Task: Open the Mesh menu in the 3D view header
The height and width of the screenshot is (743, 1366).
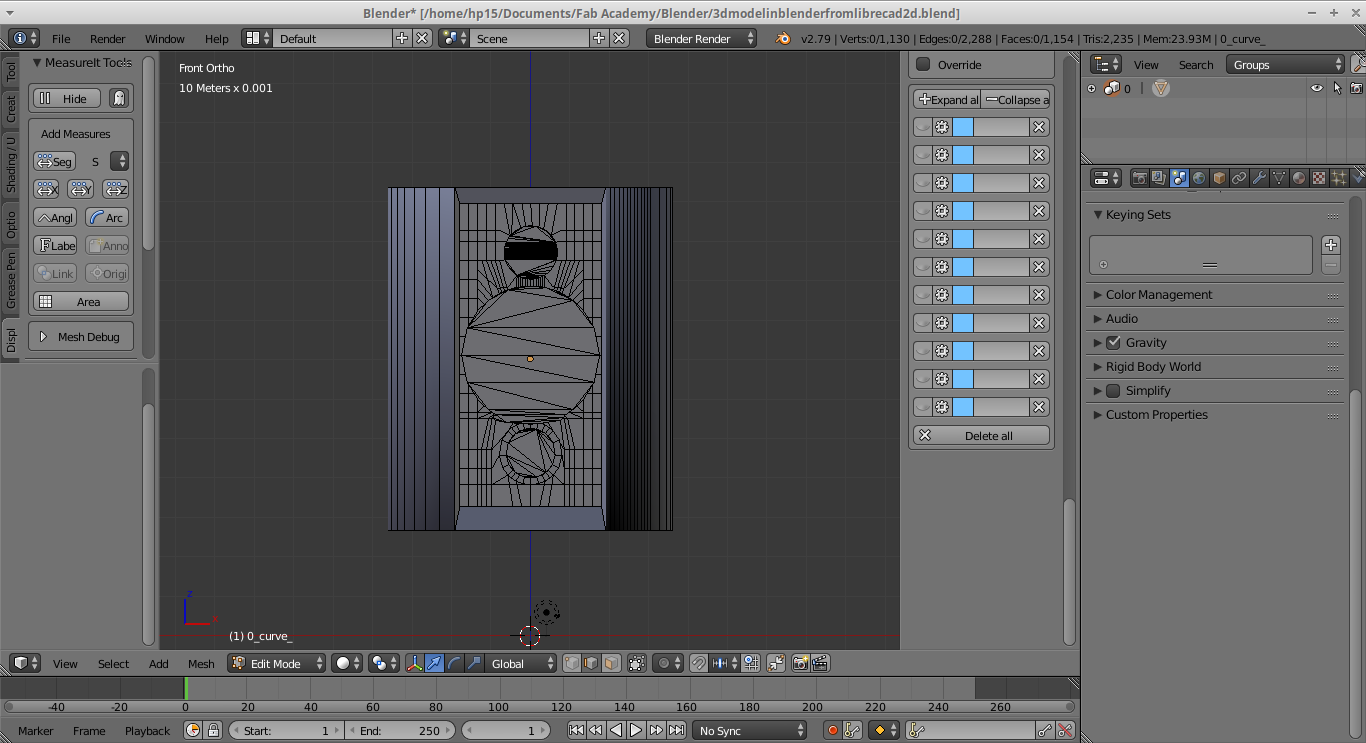Action: click(201, 663)
